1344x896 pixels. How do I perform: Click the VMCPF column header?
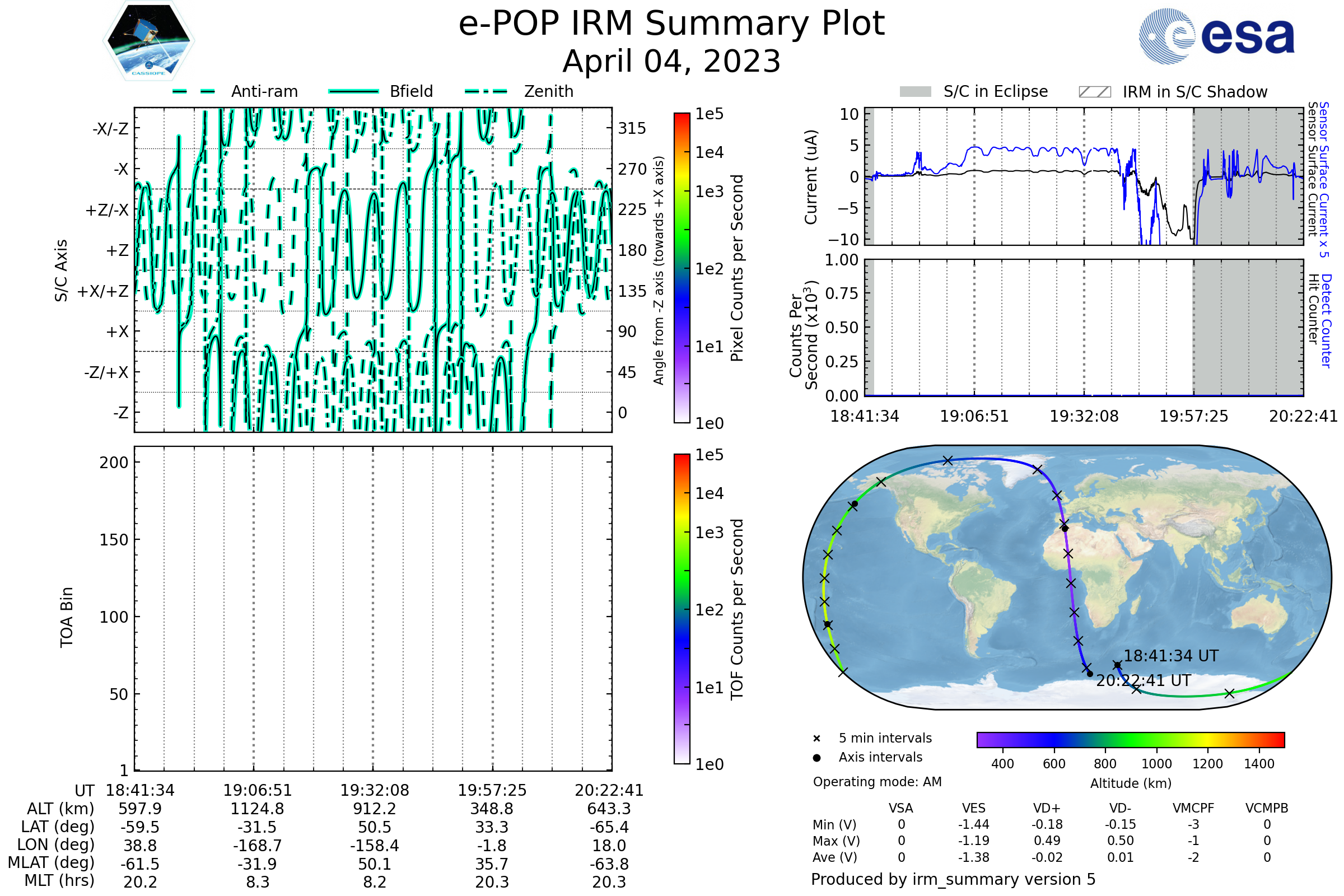point(1193,809)
